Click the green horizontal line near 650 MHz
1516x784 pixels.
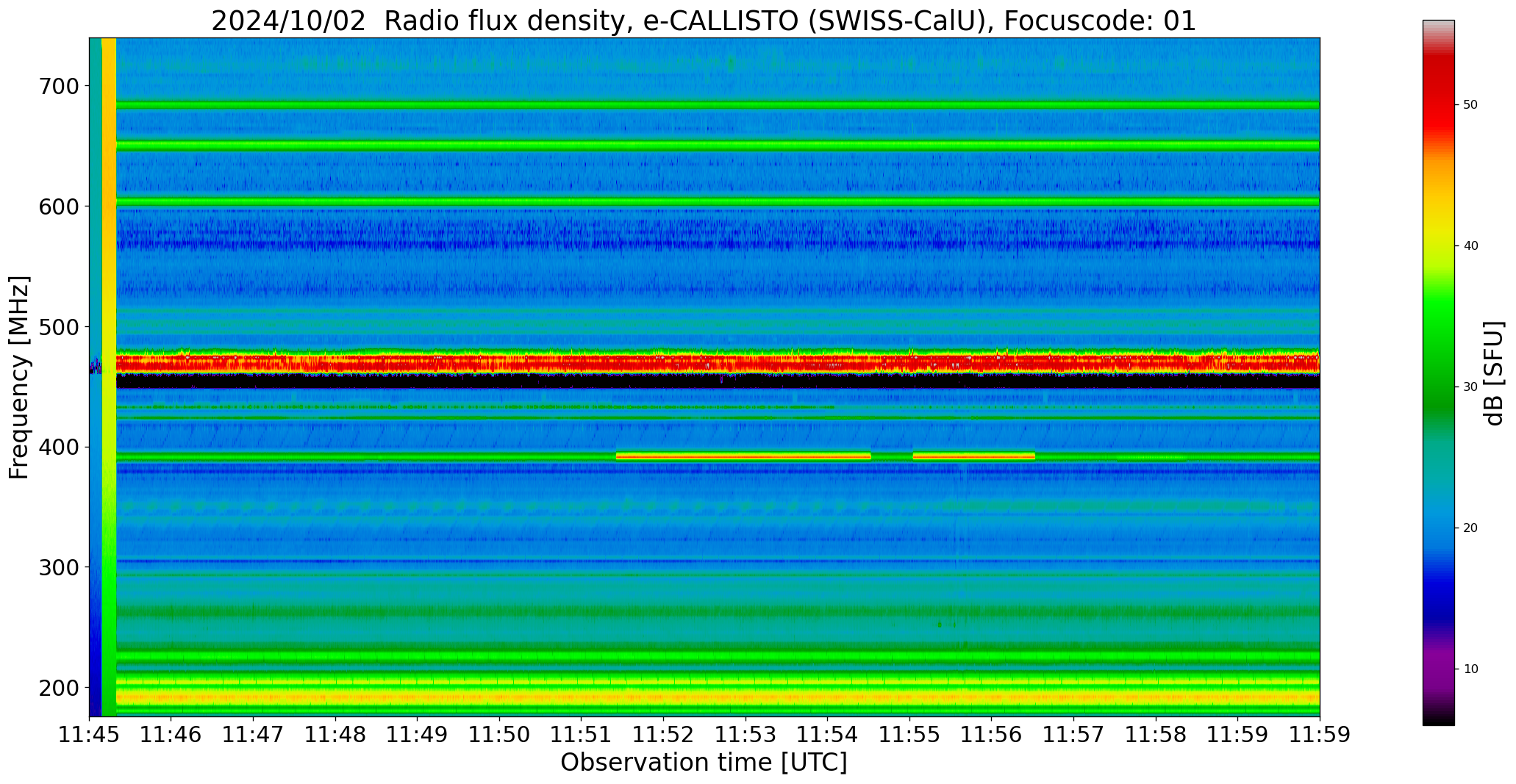718,146
